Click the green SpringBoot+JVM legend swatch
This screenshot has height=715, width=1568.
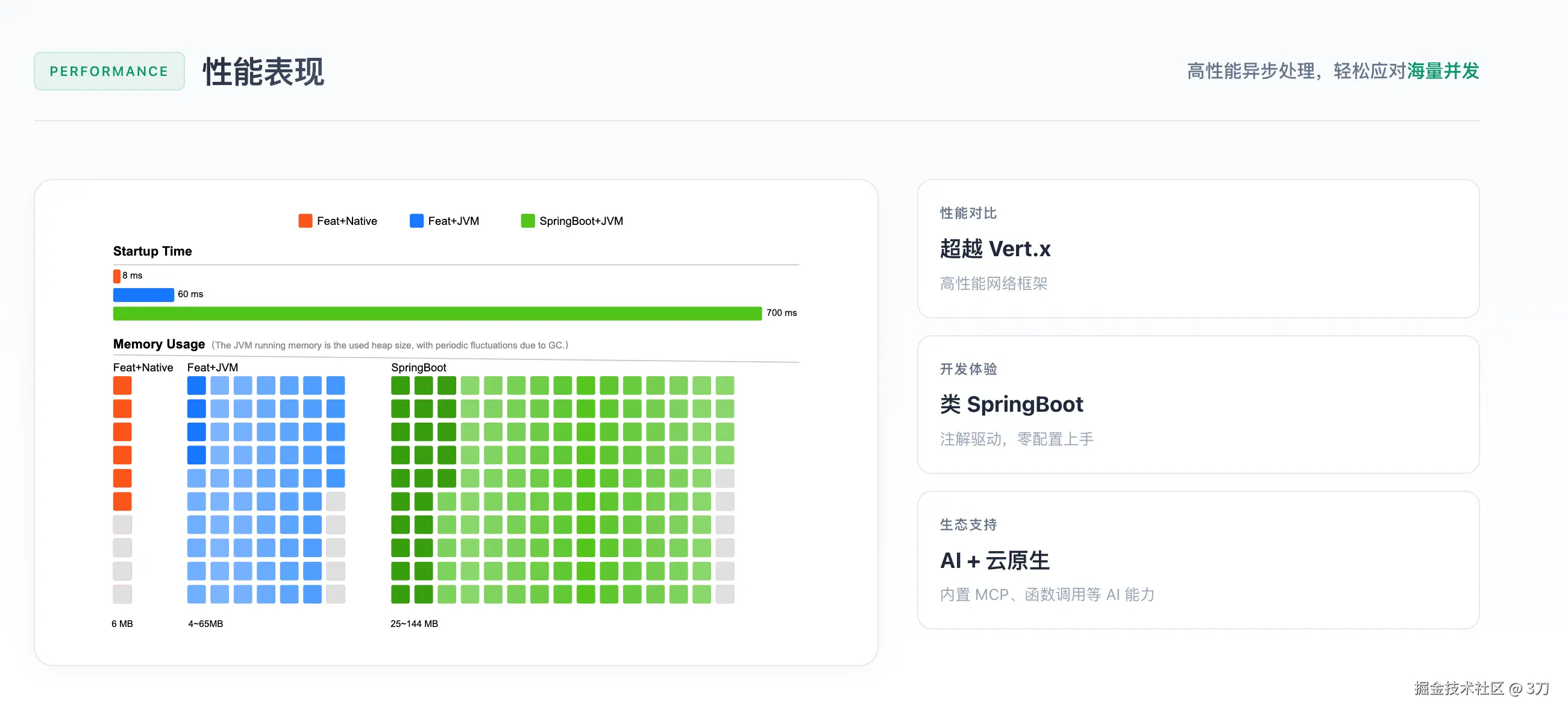coord(527,221)
